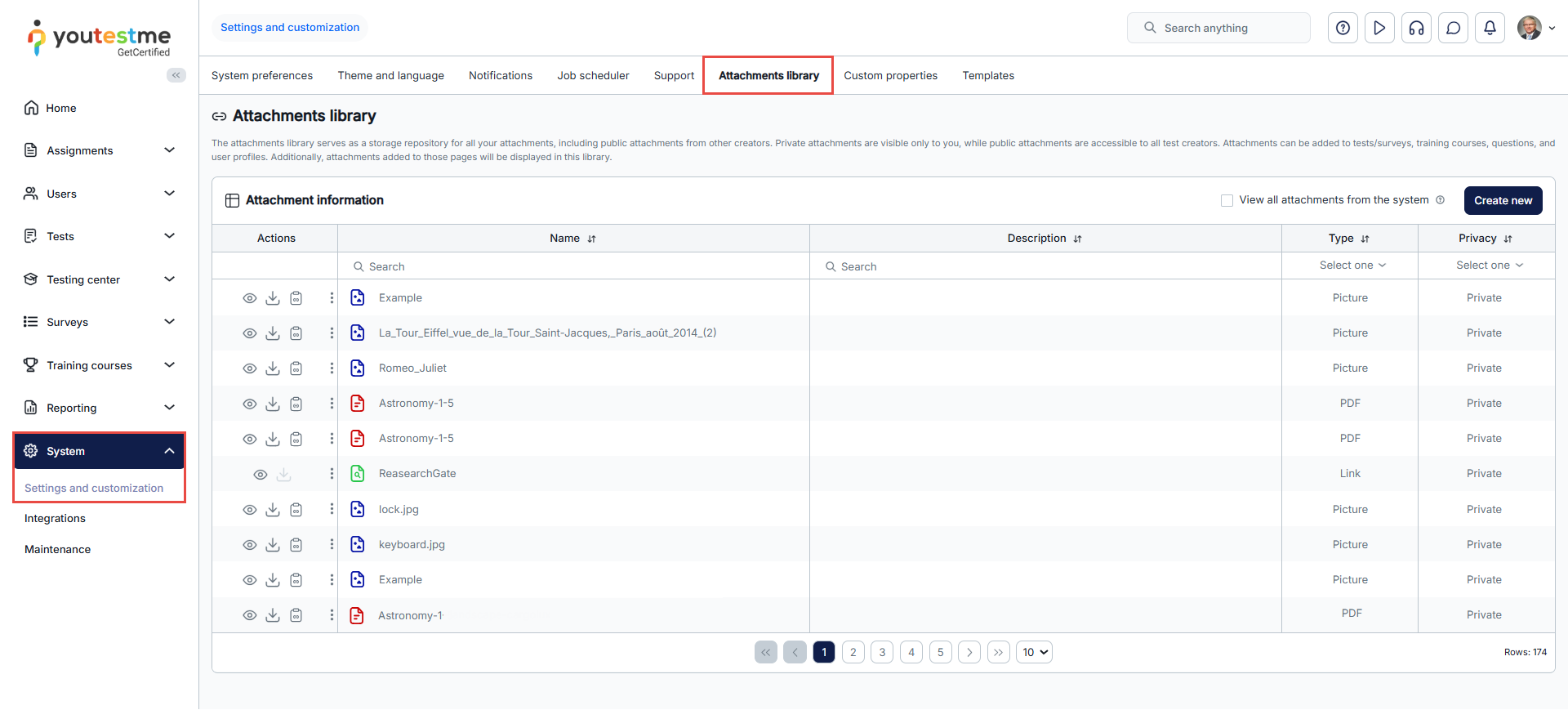Open three-dot menu for lock.jpg row

[332, 509]
